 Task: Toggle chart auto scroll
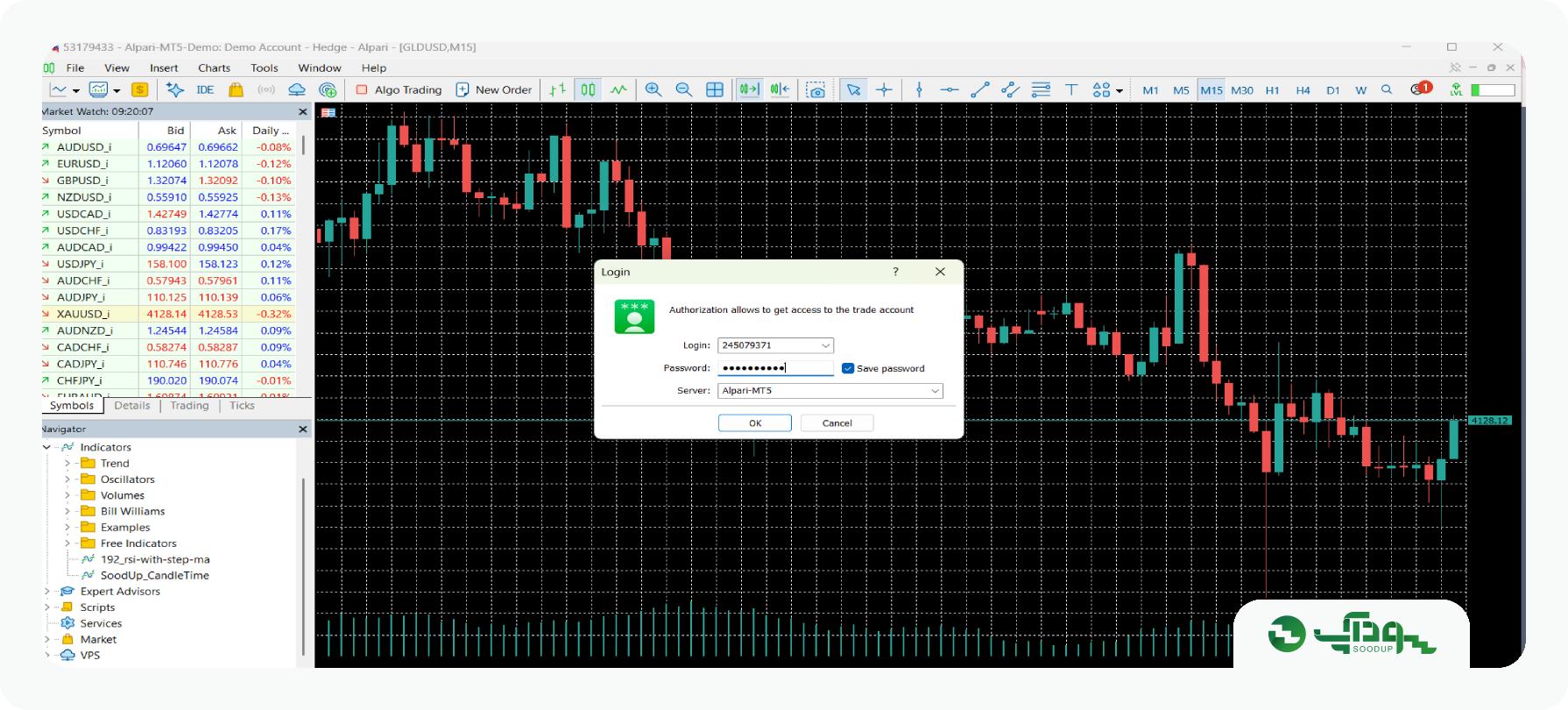pos(748,89)
